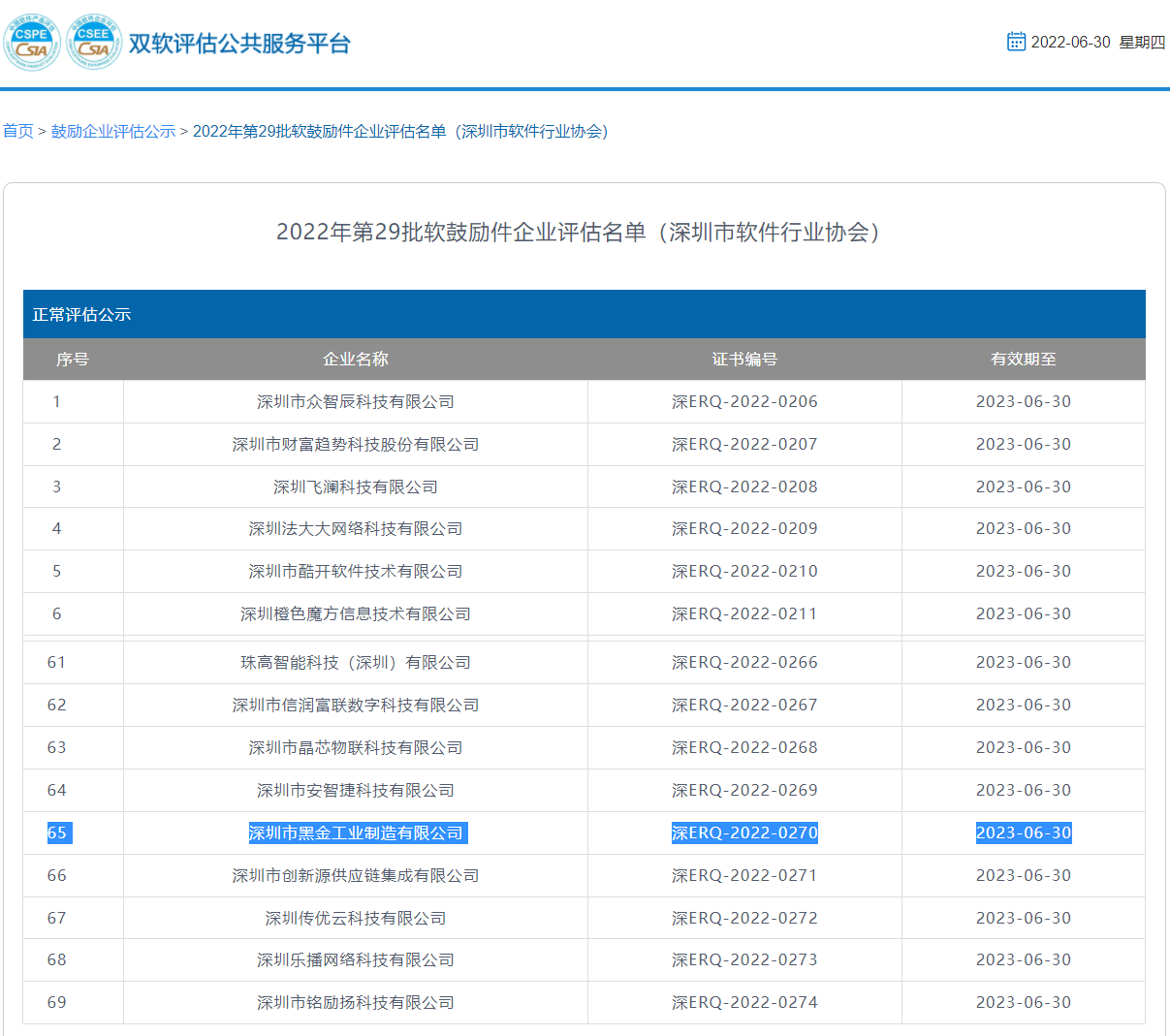Click the CSPE logo icon

click(x=32, y=43)
